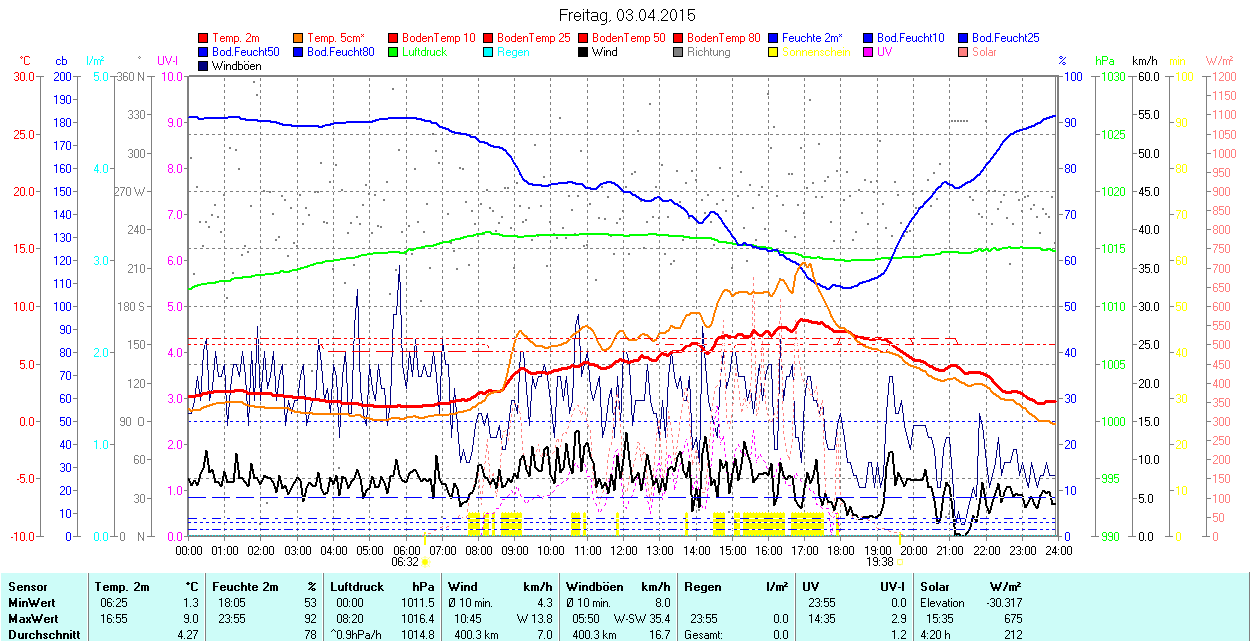Click the magenta UV legend swatch
Screen dimensions: 1250x641
coord(869,52)
